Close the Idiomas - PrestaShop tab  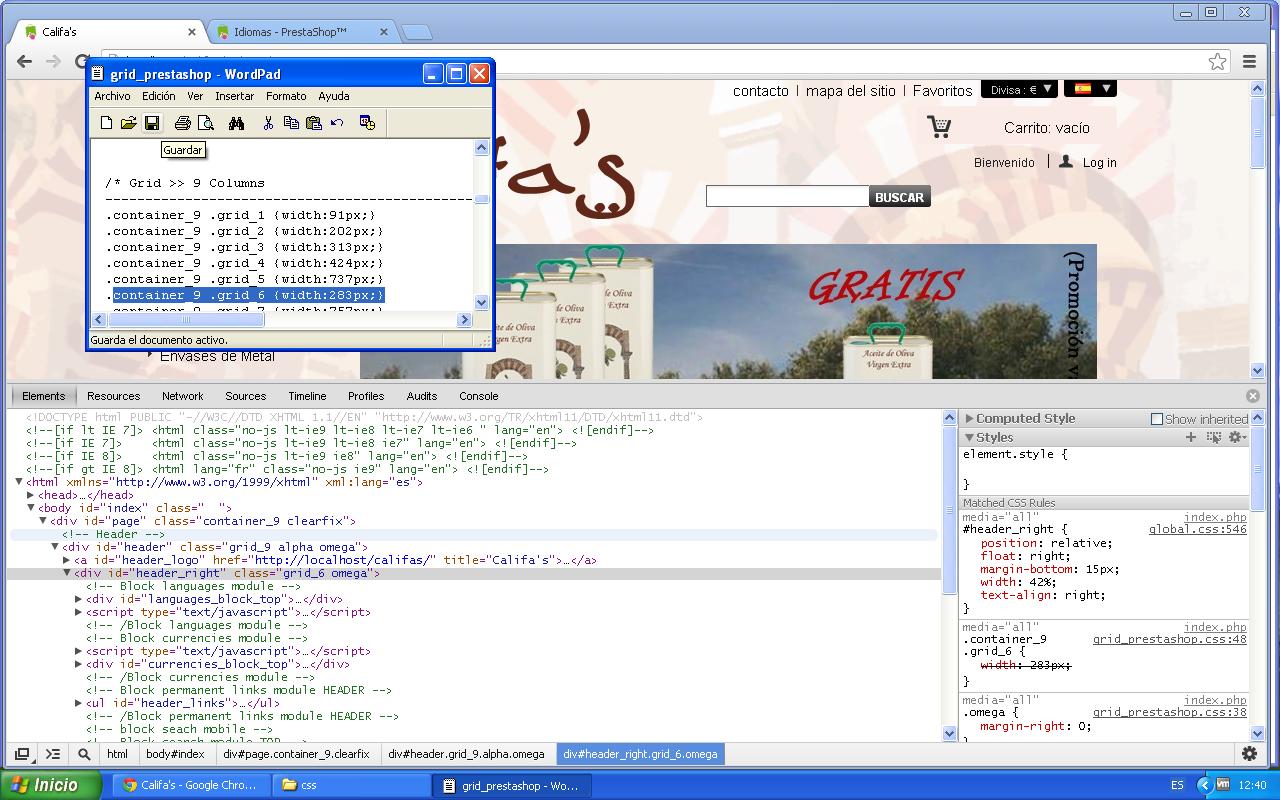383,32
